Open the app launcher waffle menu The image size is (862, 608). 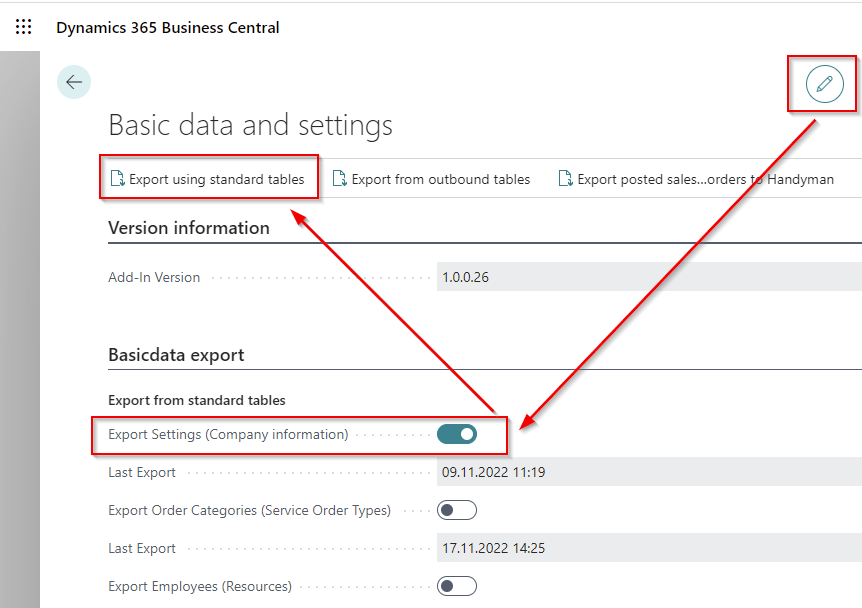pyautogui.click(x=24, y=27)
